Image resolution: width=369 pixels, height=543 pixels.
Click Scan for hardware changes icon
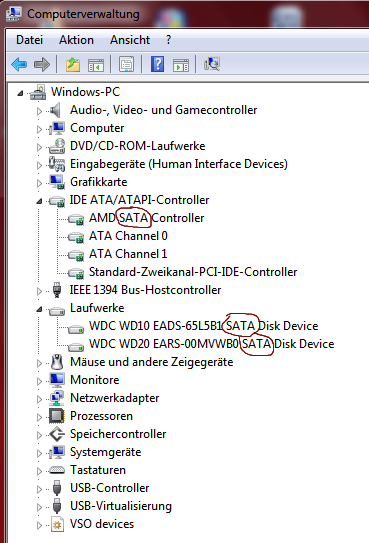[x=212, y=64]
